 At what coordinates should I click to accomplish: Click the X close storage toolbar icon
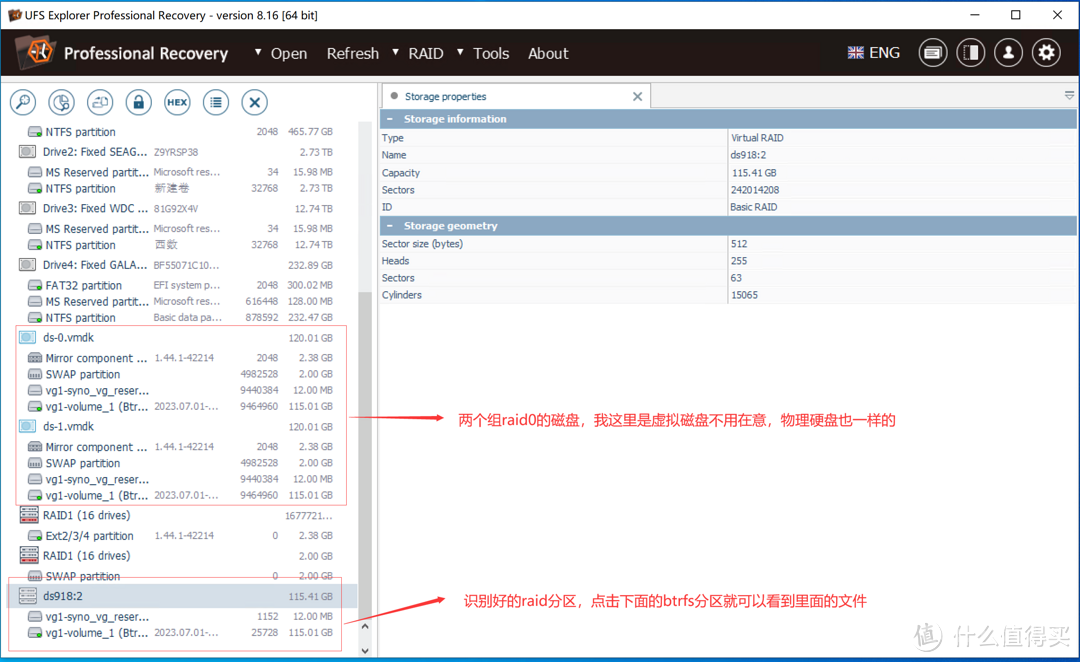pyautogui.click(x=254, y=103)
